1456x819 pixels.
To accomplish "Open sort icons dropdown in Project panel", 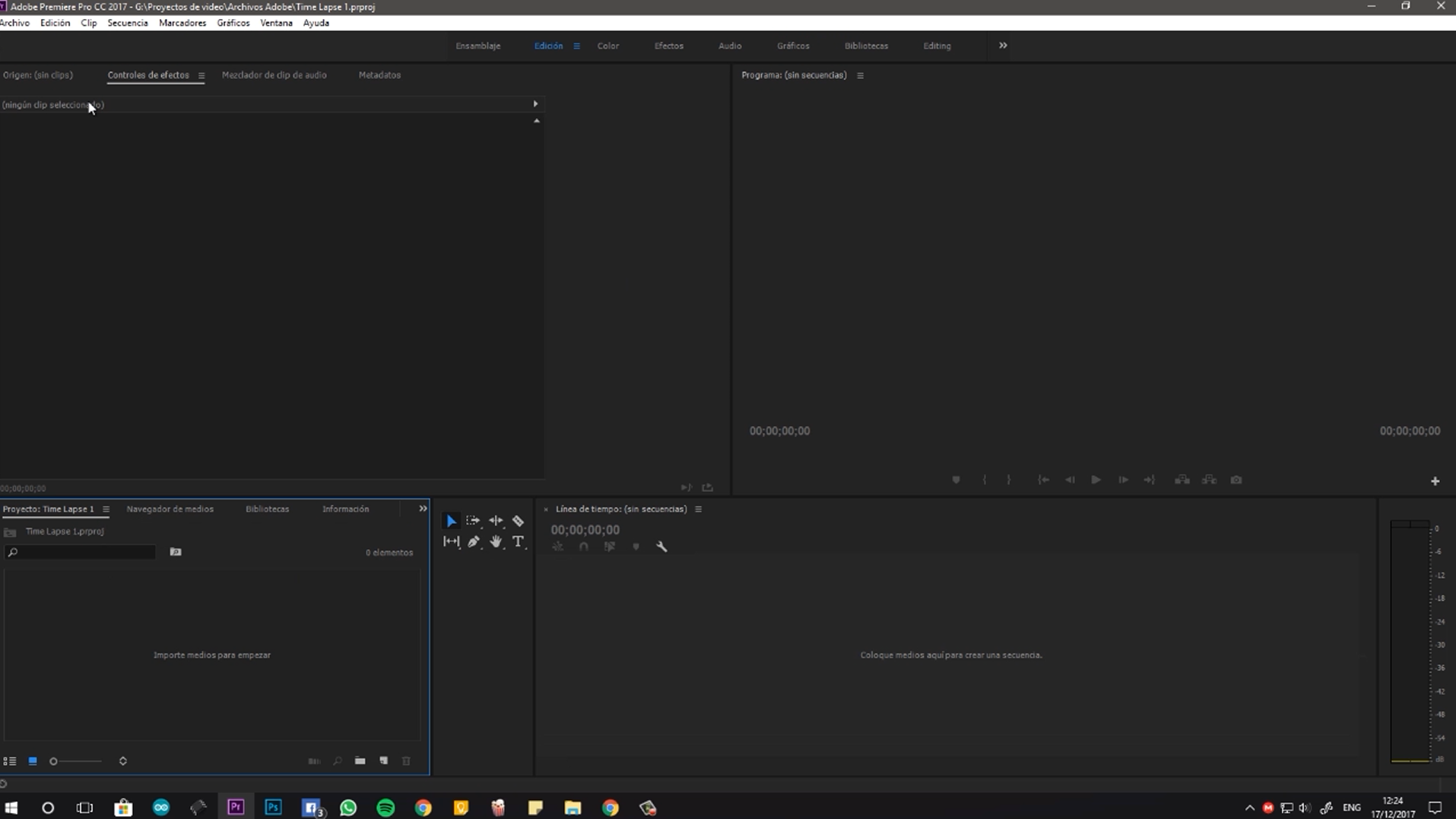I will pyautogui.click(x=122, y=761).
